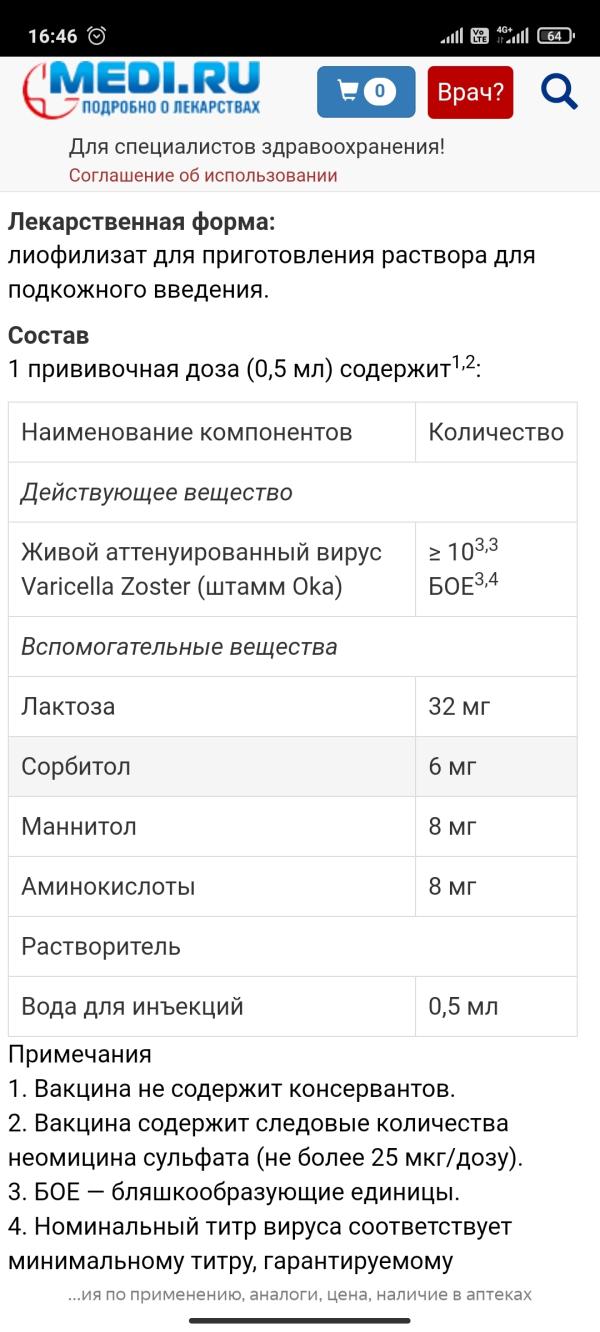Viewport: 600px width, 1332px height.
Task: Tap the alarm clock status icon
Action: pyautogui.click(x=97, y=36)
